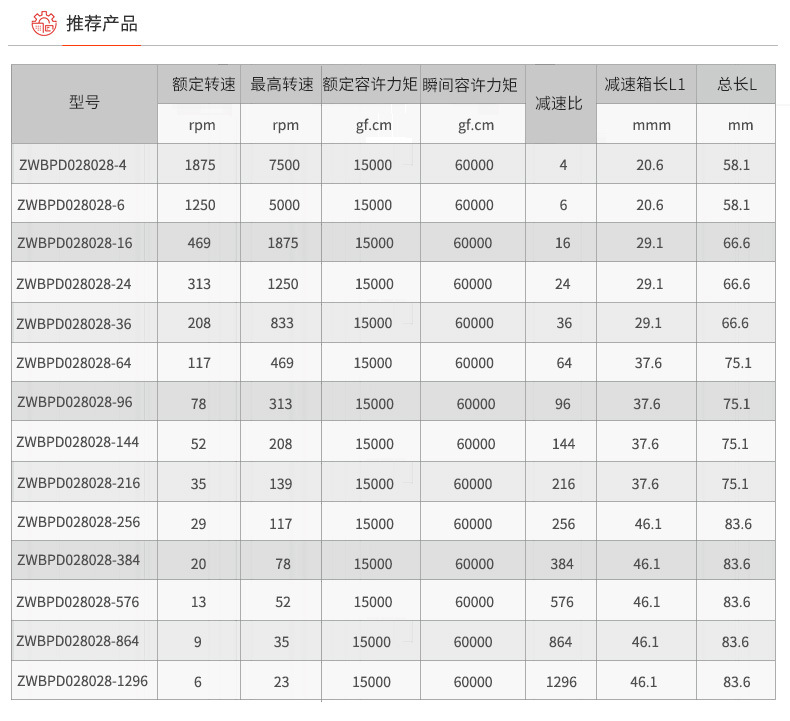The height and width of the screenshot is (721, 790).
Task: Click max speed 833 value
Action: (282, 323)
